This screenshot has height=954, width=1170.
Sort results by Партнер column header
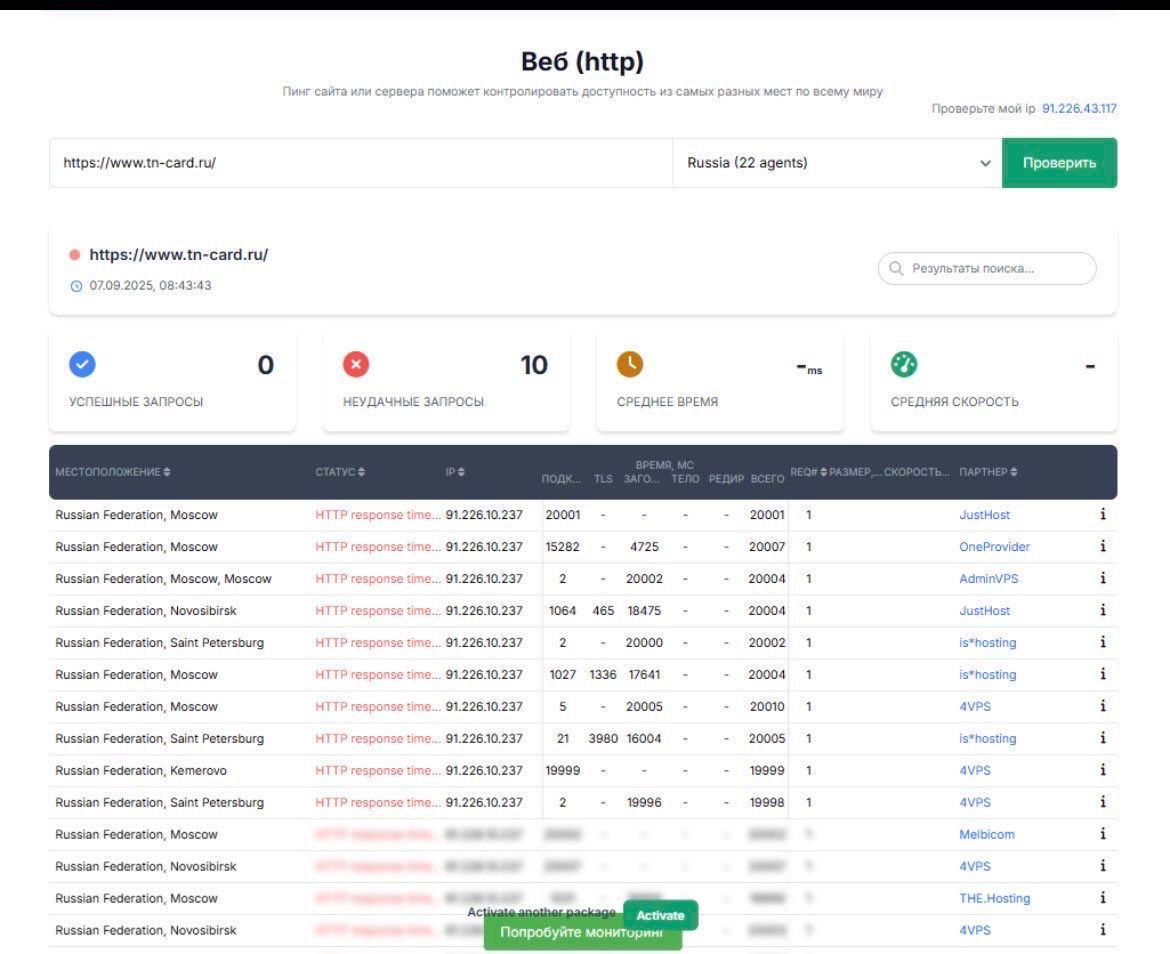click(988, 472)
